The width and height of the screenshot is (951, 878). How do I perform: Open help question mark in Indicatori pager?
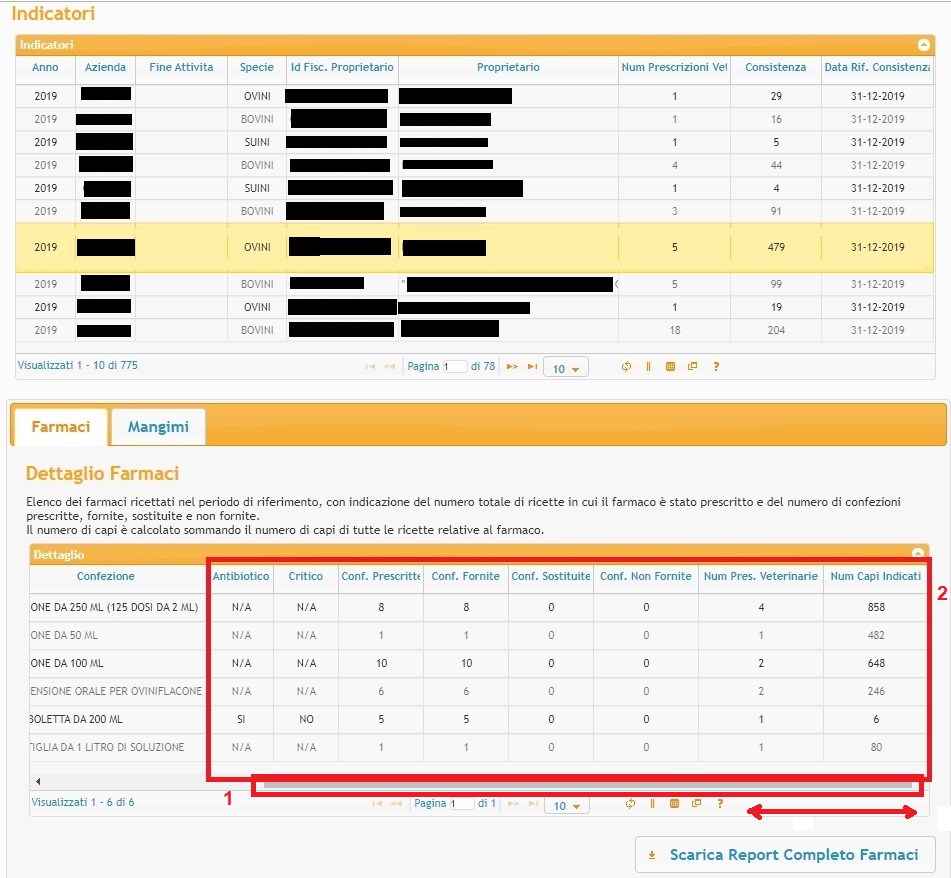pyautogui.click(x=716, y=366)
